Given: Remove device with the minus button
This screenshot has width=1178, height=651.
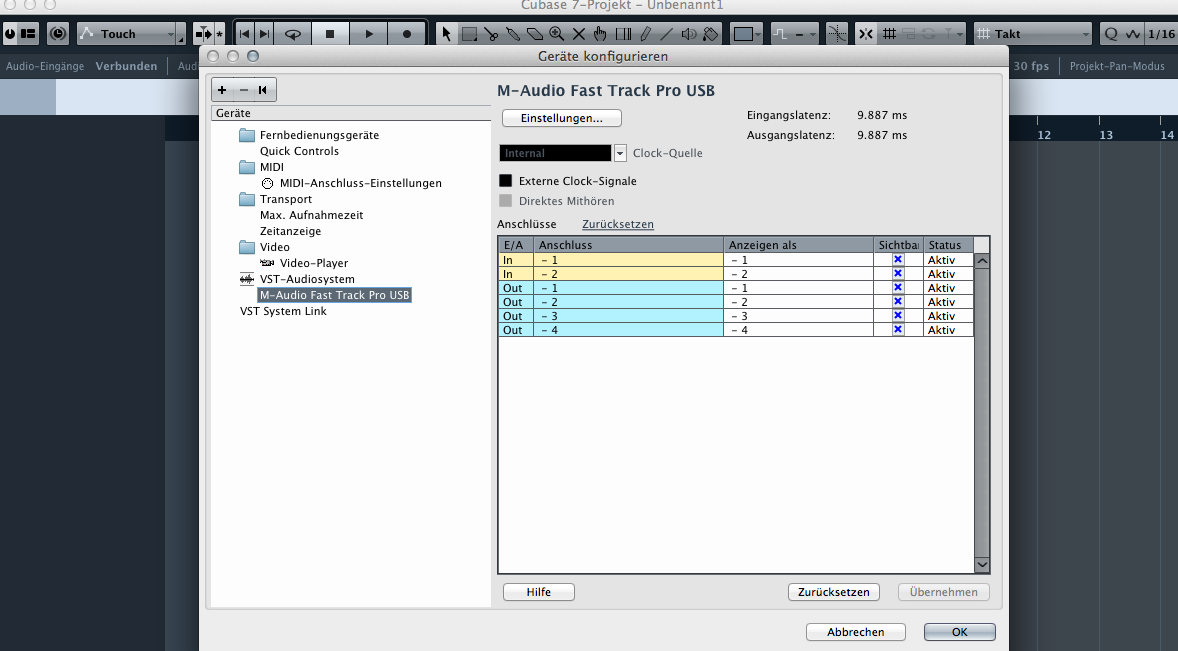Looking at the screenshot, I should [243, 90].
